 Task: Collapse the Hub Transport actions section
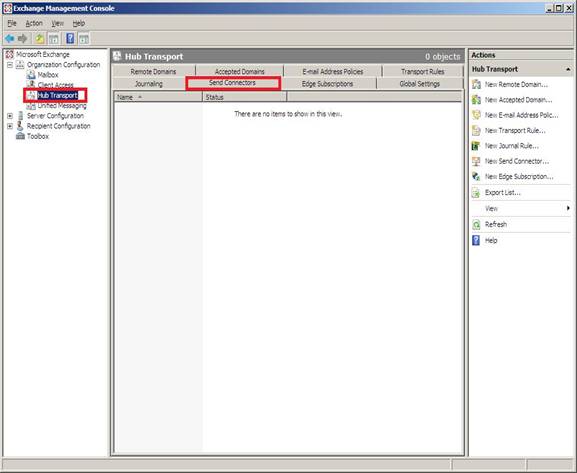tap(568, 69)
